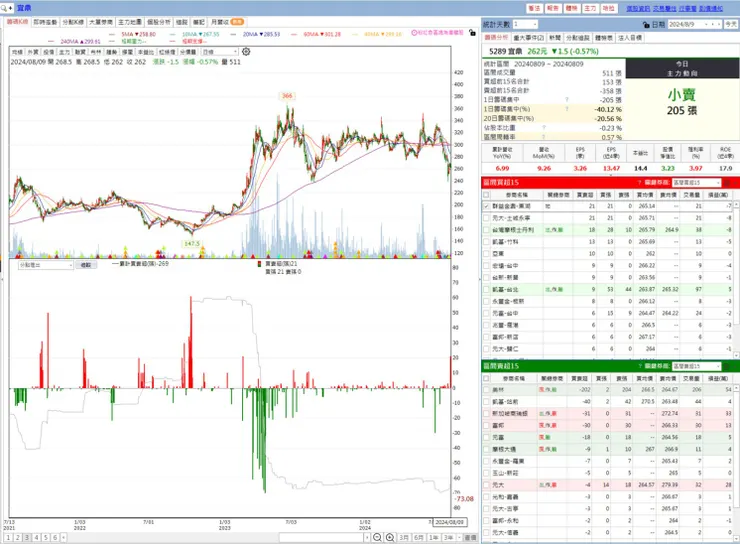Image resolution: width=740 pixels, height=544 pixels.
Task: Select the 6月 time range button
Action: [419, 537]
